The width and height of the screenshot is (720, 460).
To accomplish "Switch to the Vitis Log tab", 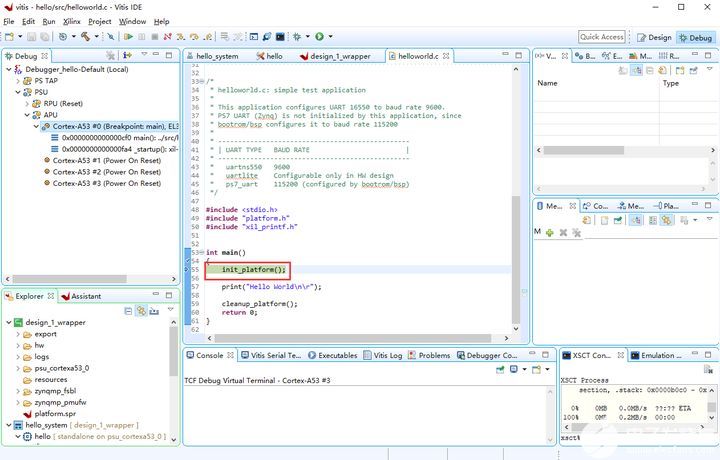I will (x=387, y=355).
